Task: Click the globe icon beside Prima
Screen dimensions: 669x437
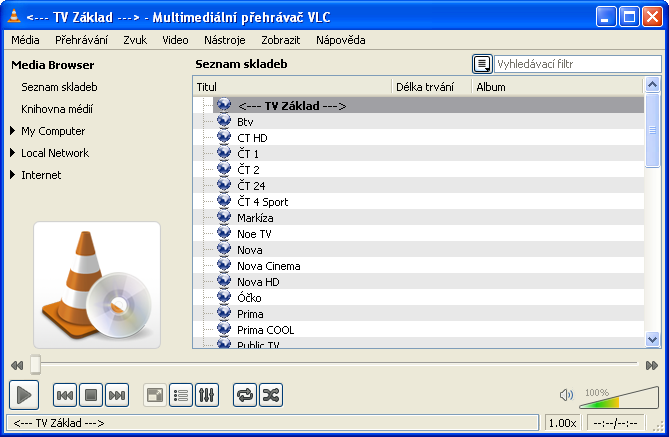Action: 224,313
